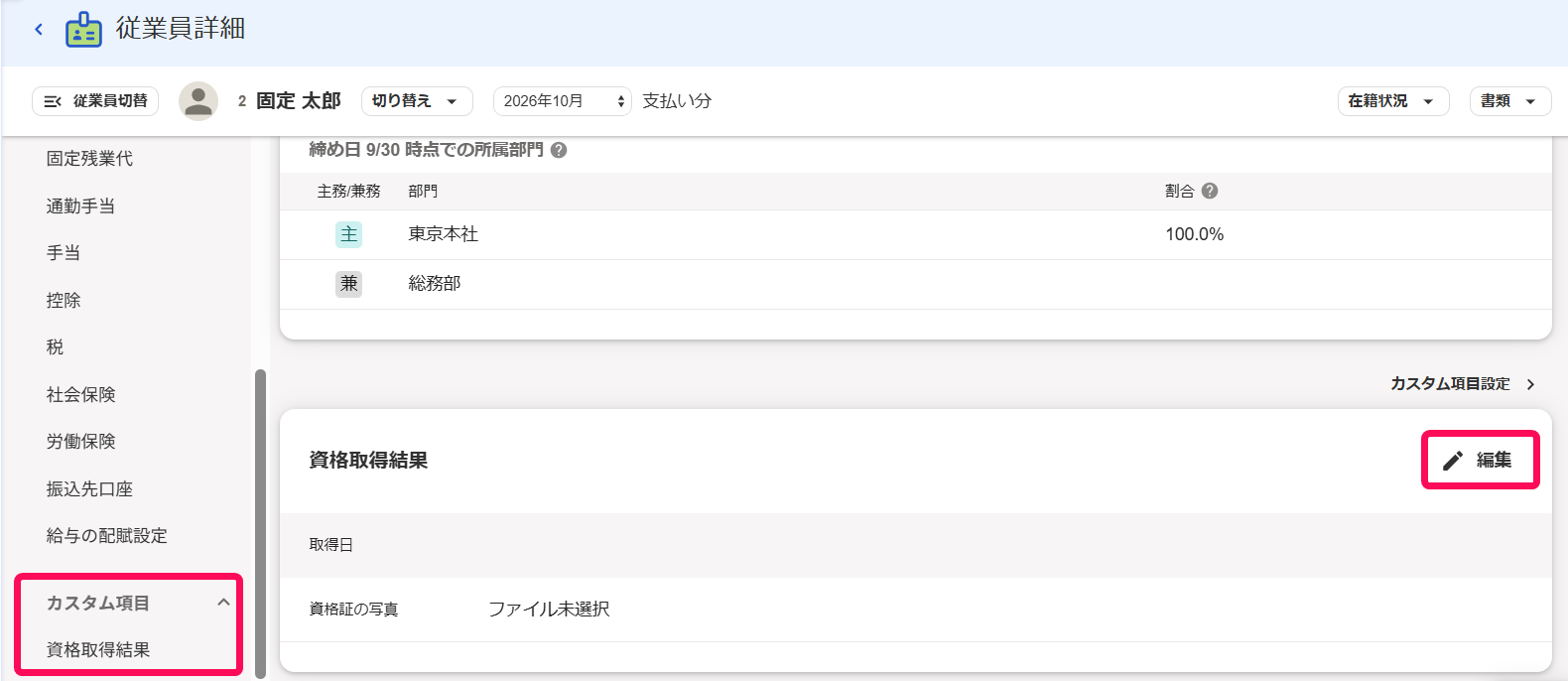Collapse the カスタム項目 sidebar section
Screen dimensions: 1568x681
(223, 603)
